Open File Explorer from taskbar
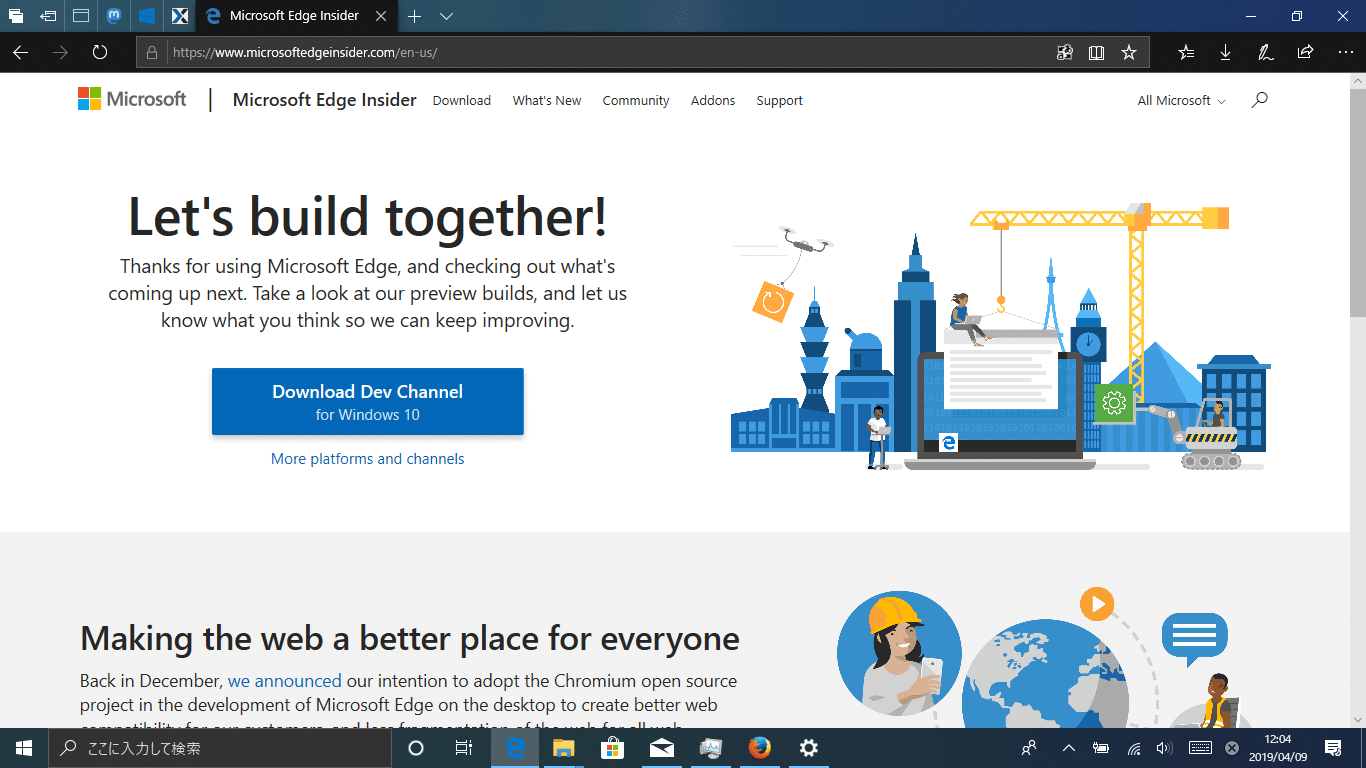This screenshot has height=768, width=1366. [x=564, y=748]
